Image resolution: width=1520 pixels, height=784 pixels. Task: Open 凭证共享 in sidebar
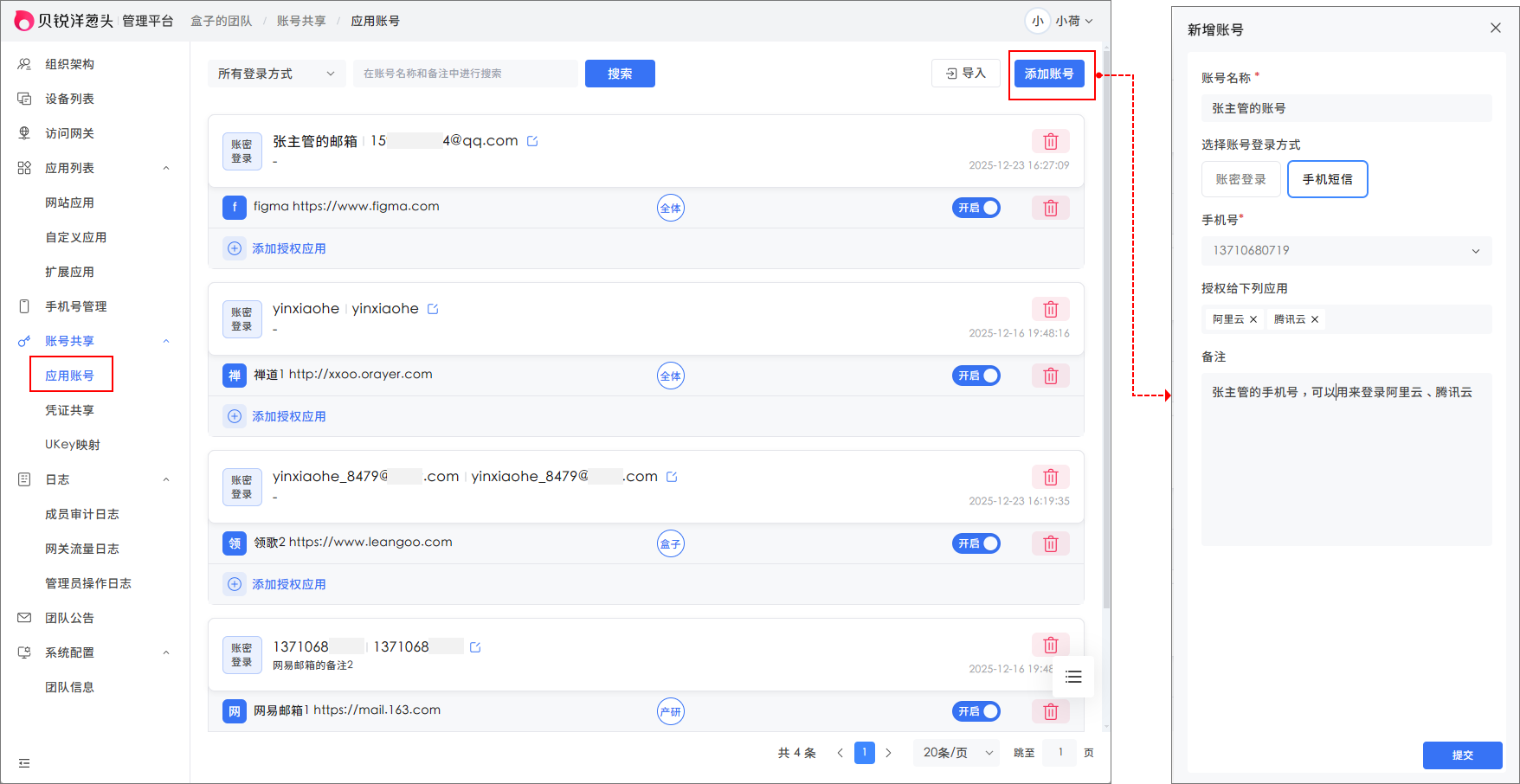(x=69, y=410)
